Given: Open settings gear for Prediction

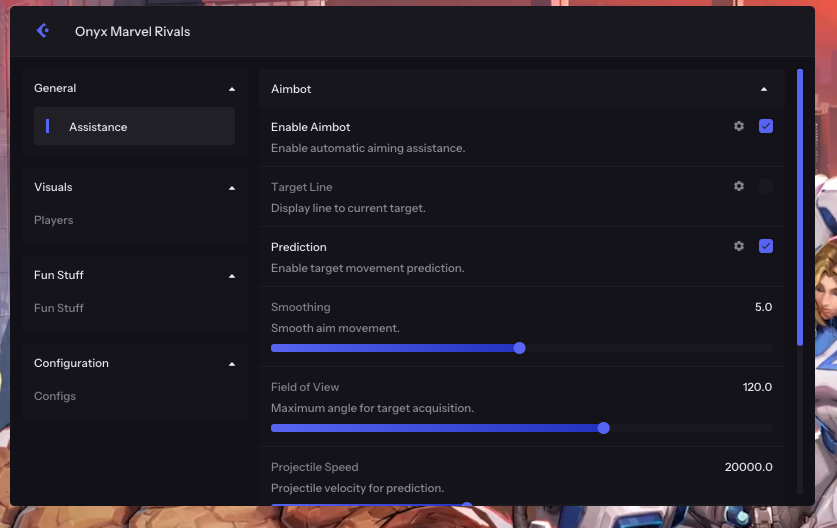Looking at the screenshot, I should 739,246.
